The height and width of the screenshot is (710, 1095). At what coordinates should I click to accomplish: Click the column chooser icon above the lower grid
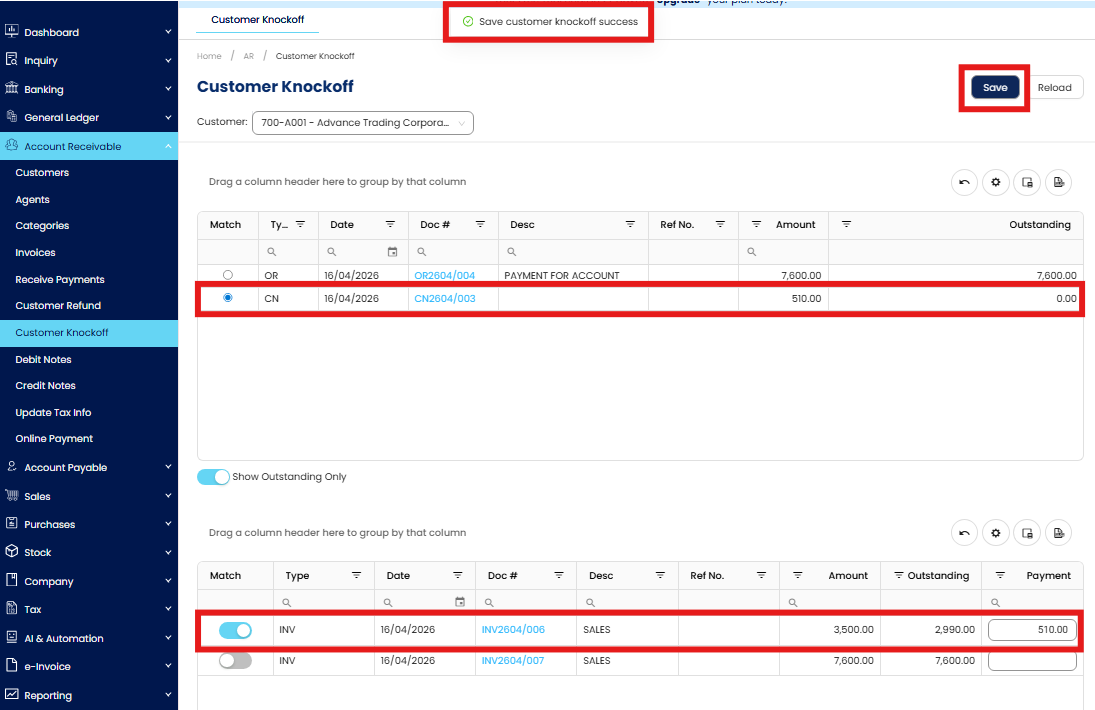[x=1027, y=533]
